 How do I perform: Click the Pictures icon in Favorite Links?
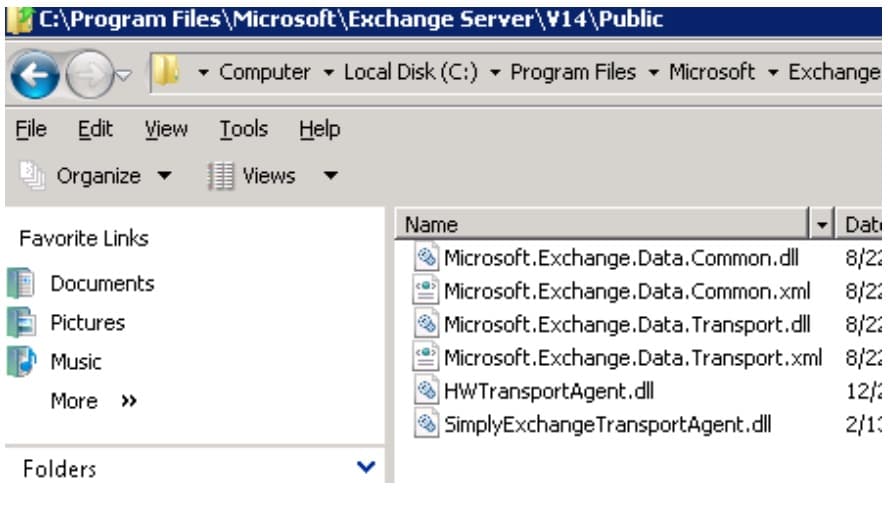point(21,323)
